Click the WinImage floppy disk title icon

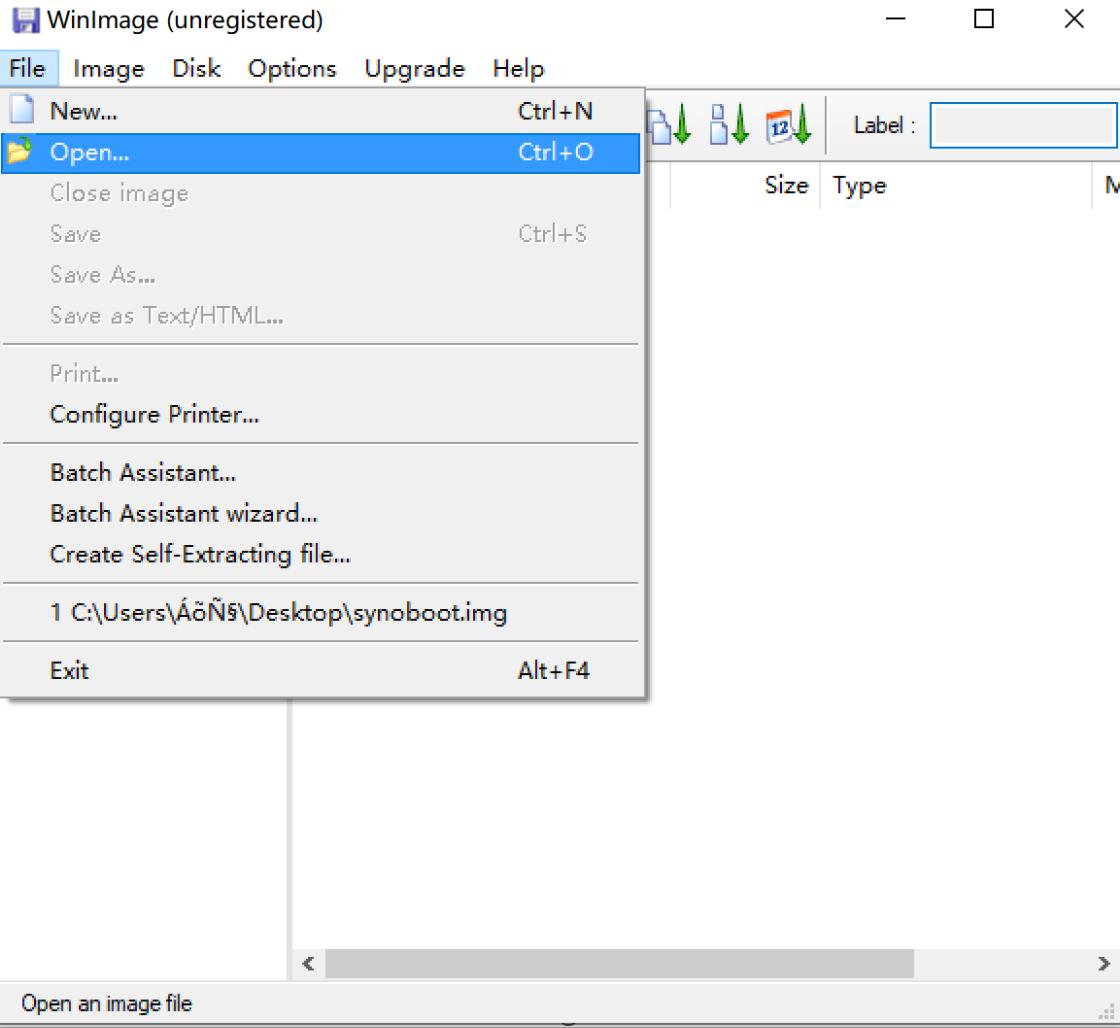point(26,20)
